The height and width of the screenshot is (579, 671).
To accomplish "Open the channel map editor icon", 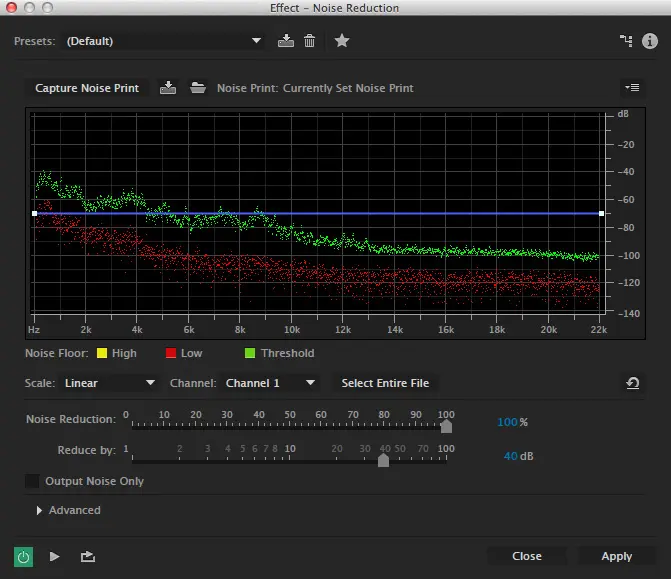I will [x=626, y=41].
